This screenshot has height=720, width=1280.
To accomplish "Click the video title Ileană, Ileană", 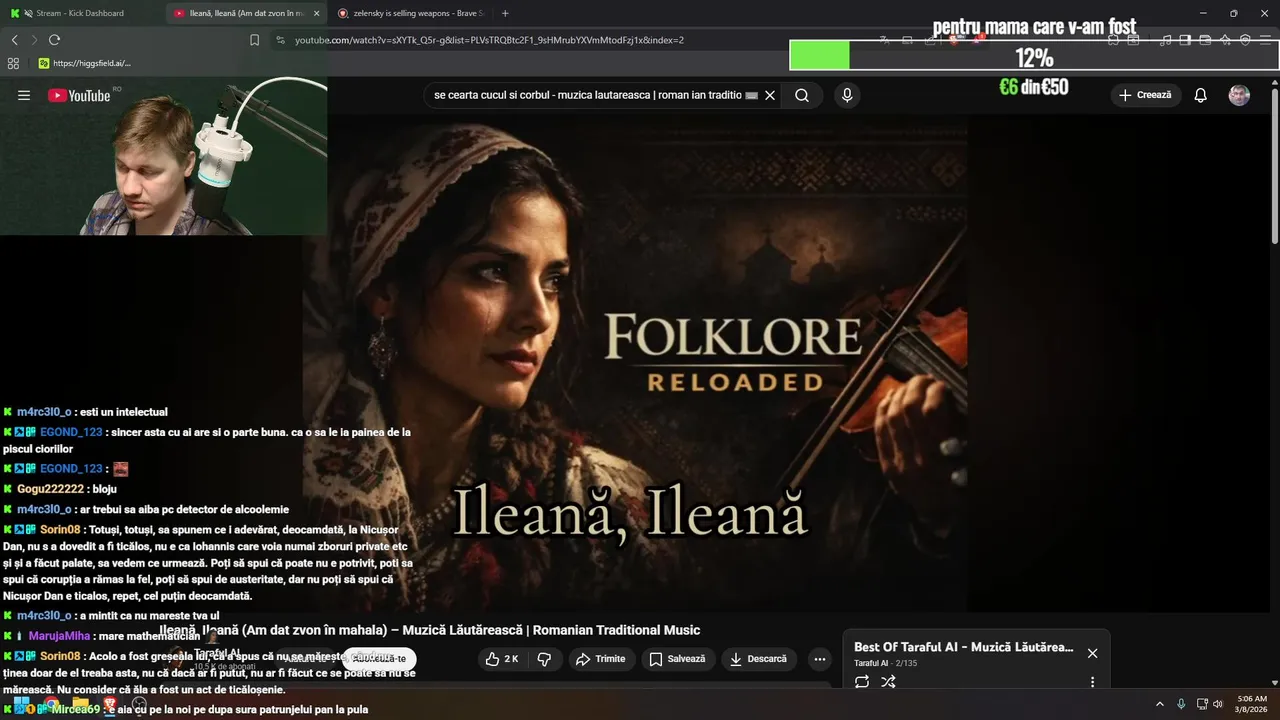I will point(430,630).
